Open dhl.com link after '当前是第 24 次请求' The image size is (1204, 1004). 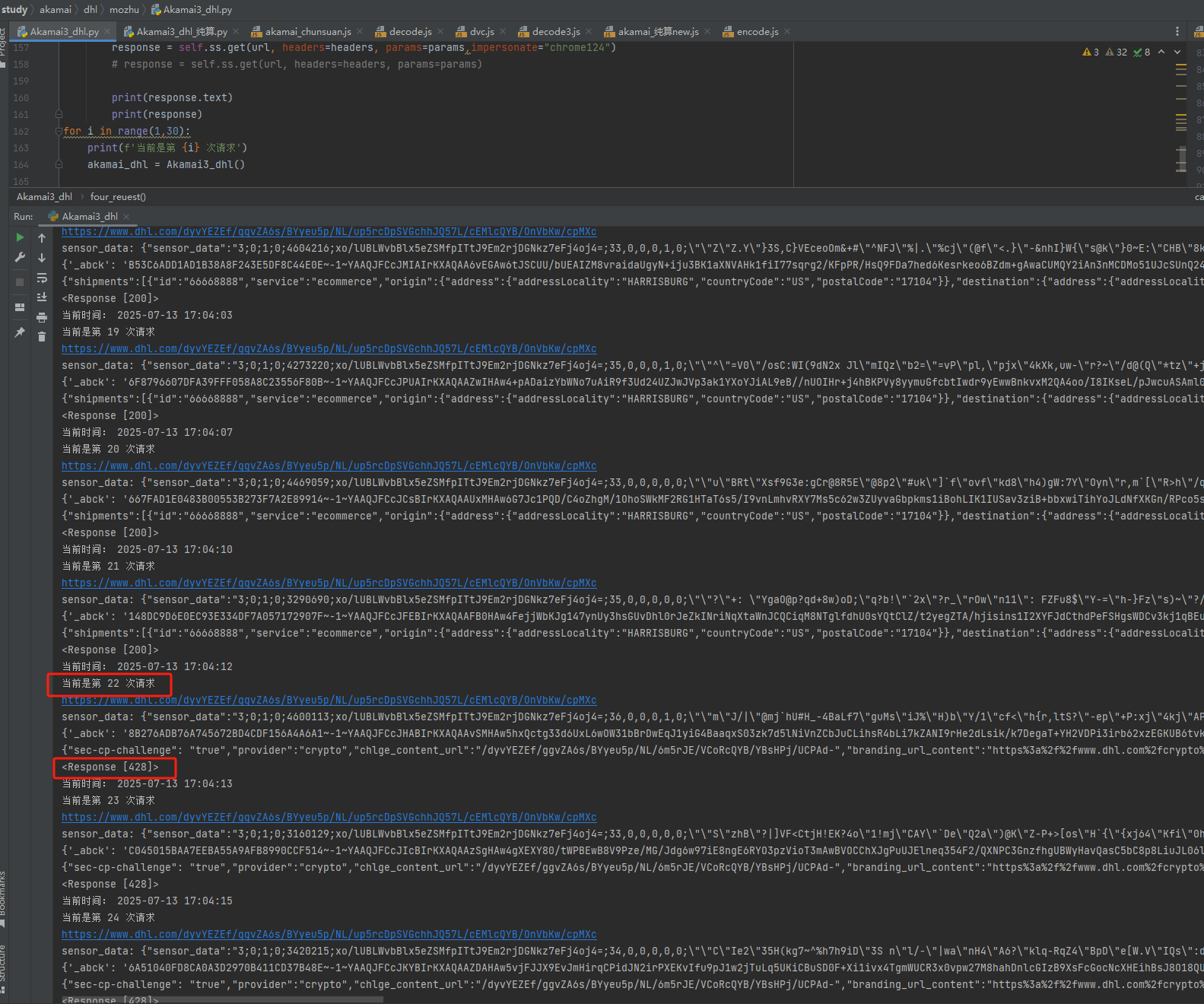click(329, 934)
